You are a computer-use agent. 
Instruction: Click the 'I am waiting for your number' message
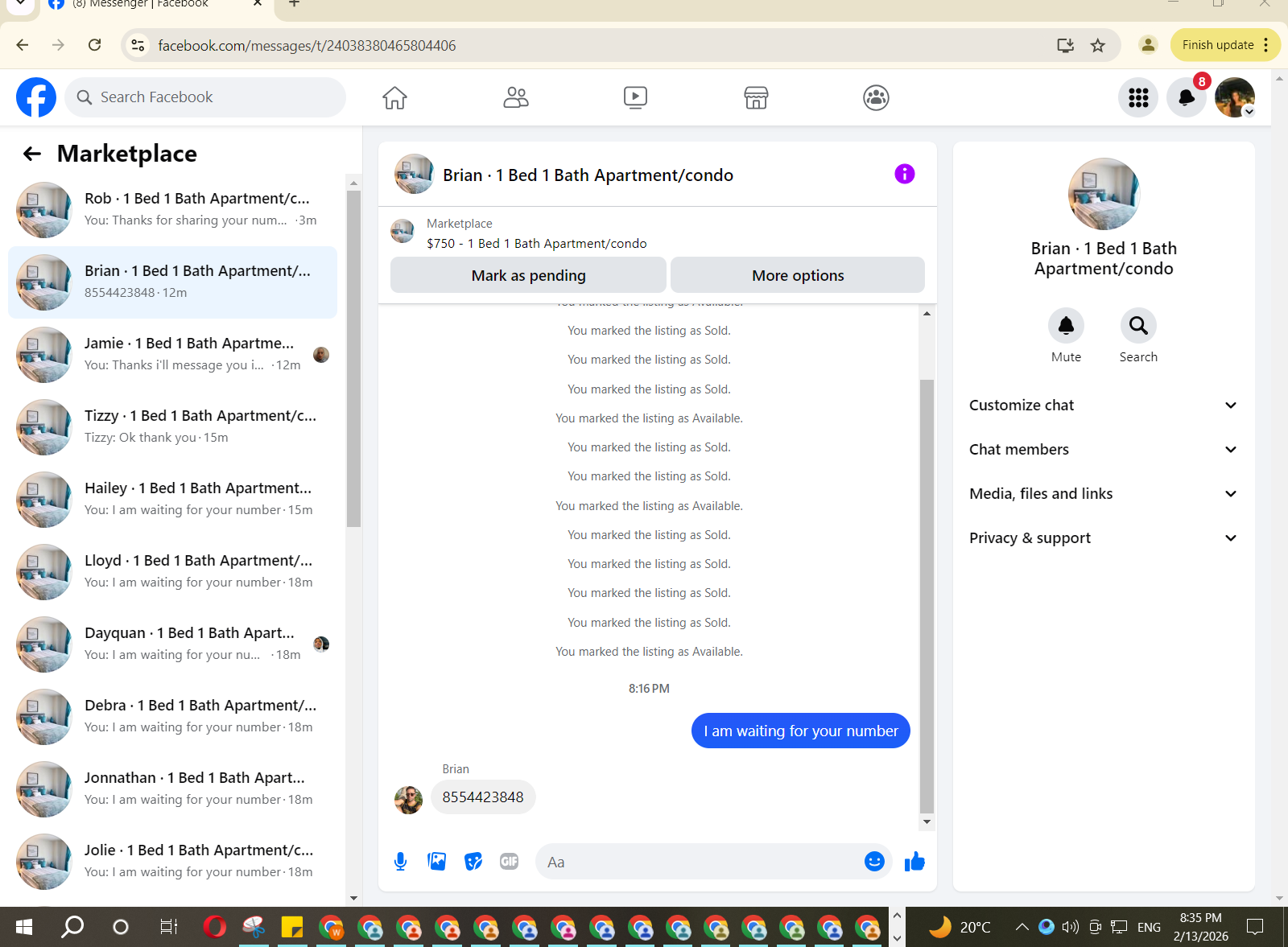pos(801,731)
